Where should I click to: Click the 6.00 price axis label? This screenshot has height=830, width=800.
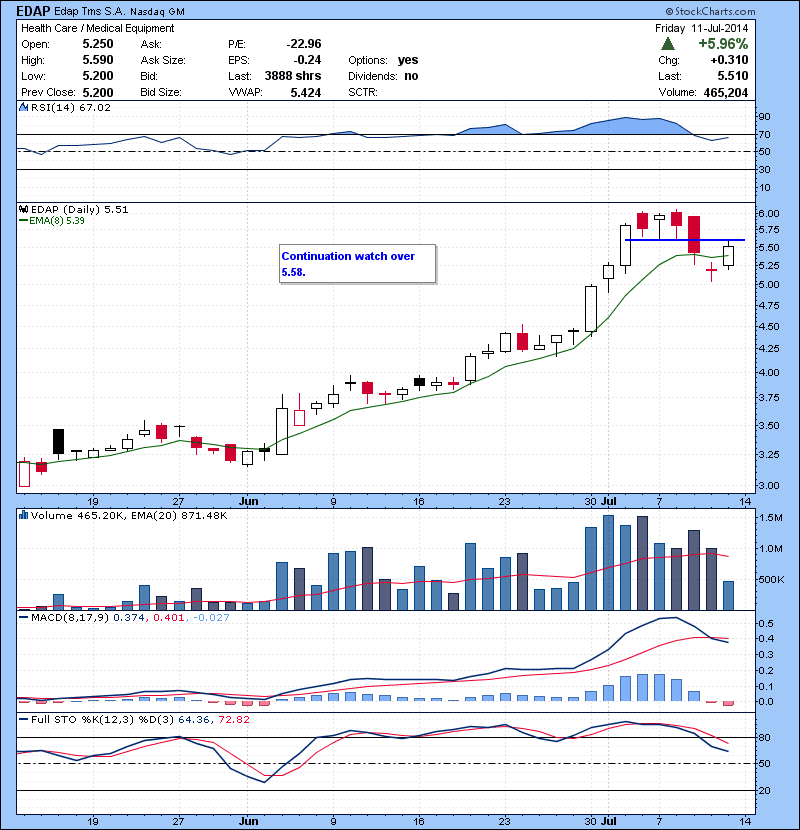pyautogui.click(x=768, y=213)
